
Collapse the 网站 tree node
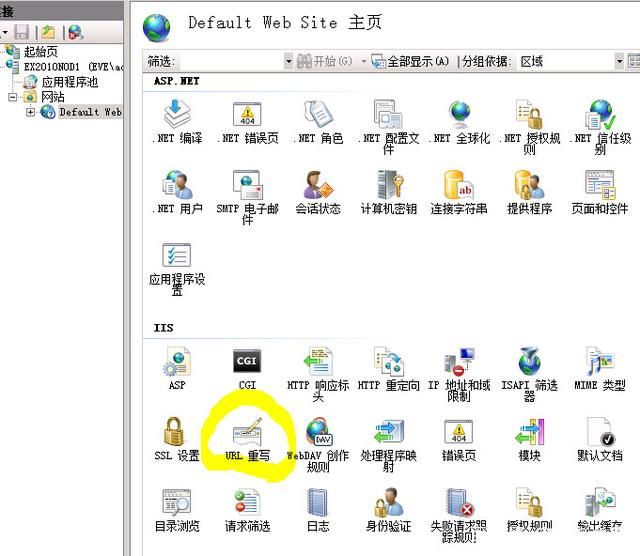point(13,97)
